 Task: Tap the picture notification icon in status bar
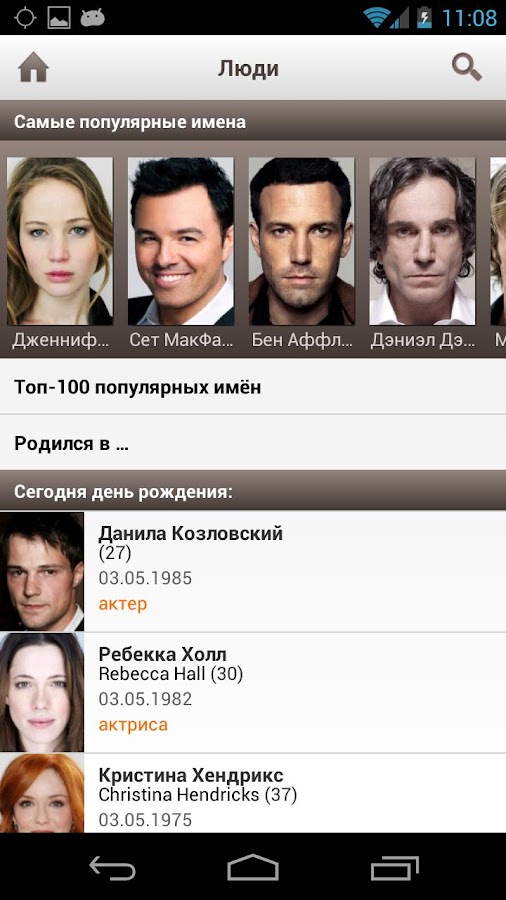point(59,18)
